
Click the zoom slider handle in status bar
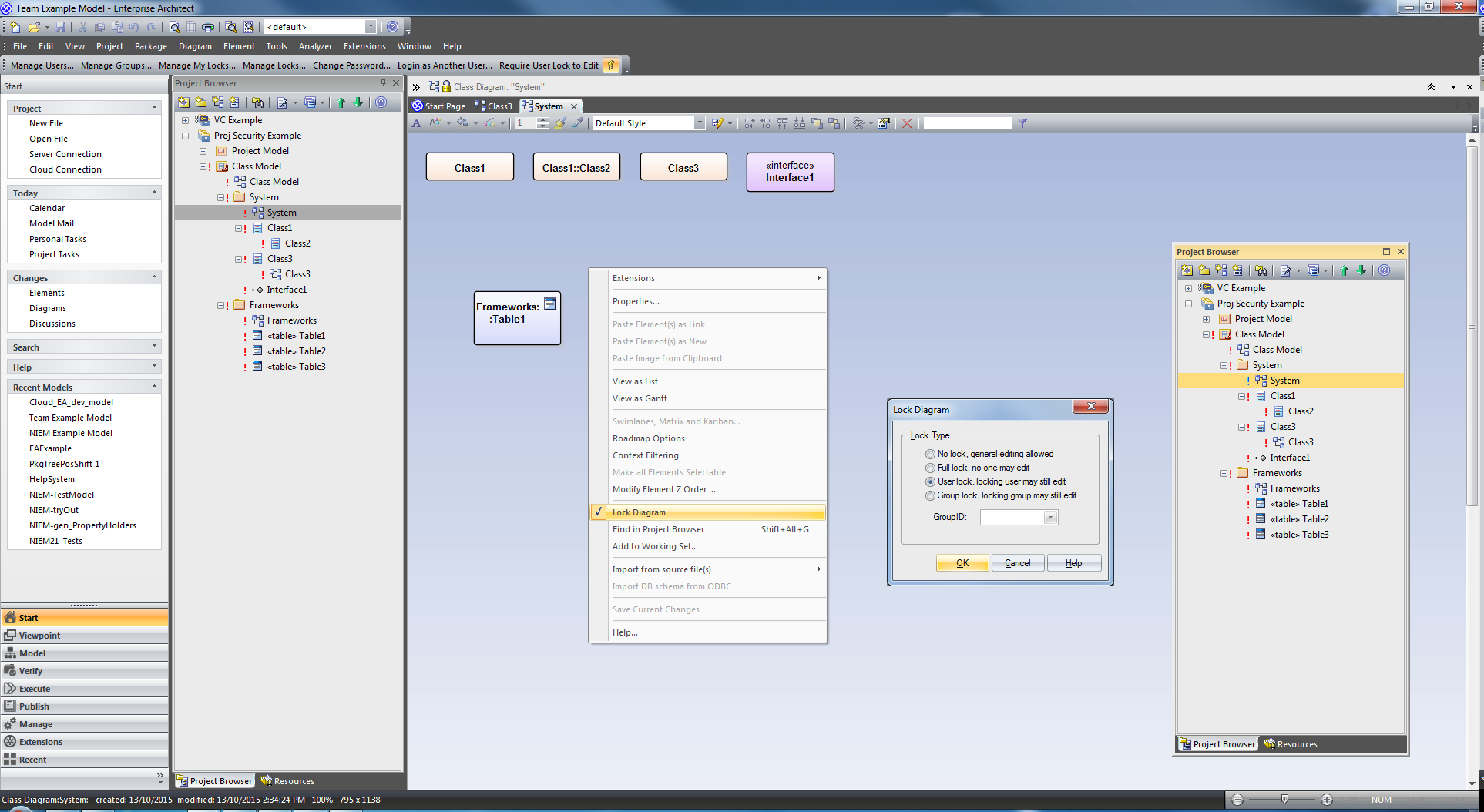pyautogui.click(x=1284, y=800)
